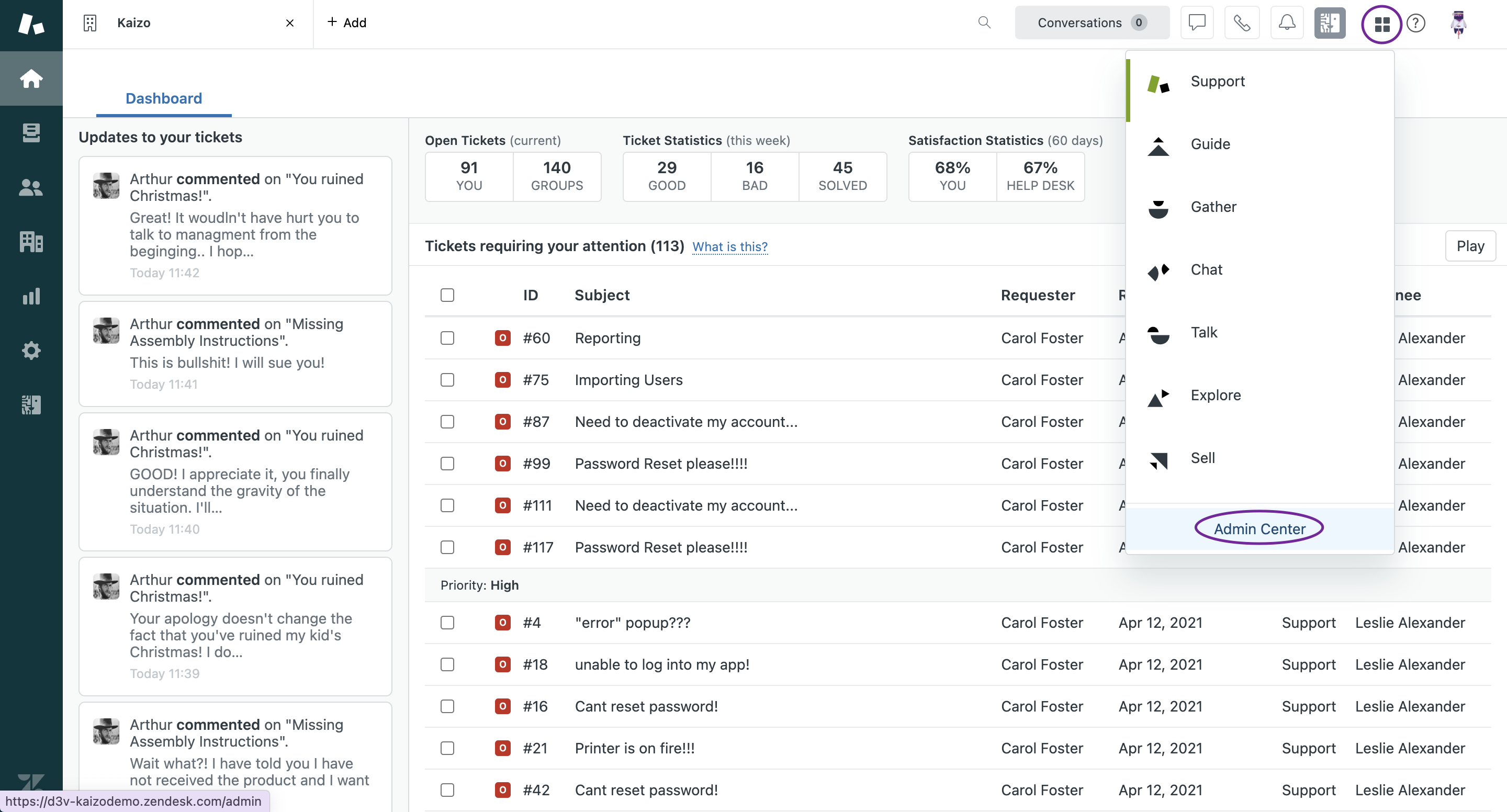Tick the checkbox for ticket #111
The width and height of the screenshot is (1507, 812).
pyautogui.click(x=447, y=505)
